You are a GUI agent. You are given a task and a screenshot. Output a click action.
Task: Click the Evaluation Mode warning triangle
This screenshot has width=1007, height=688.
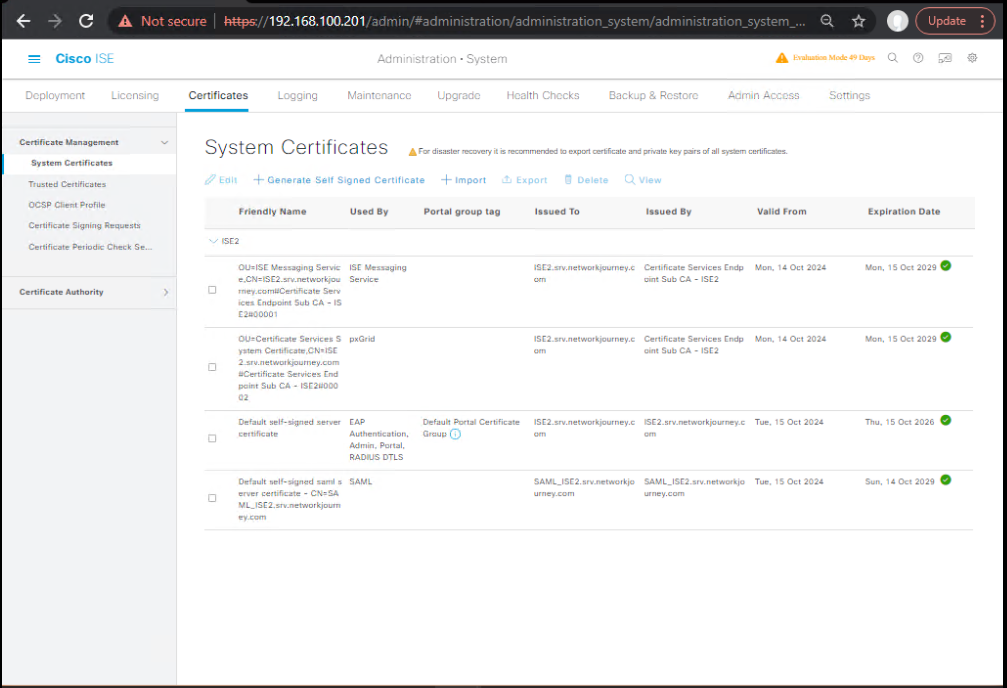coord(782,58)
